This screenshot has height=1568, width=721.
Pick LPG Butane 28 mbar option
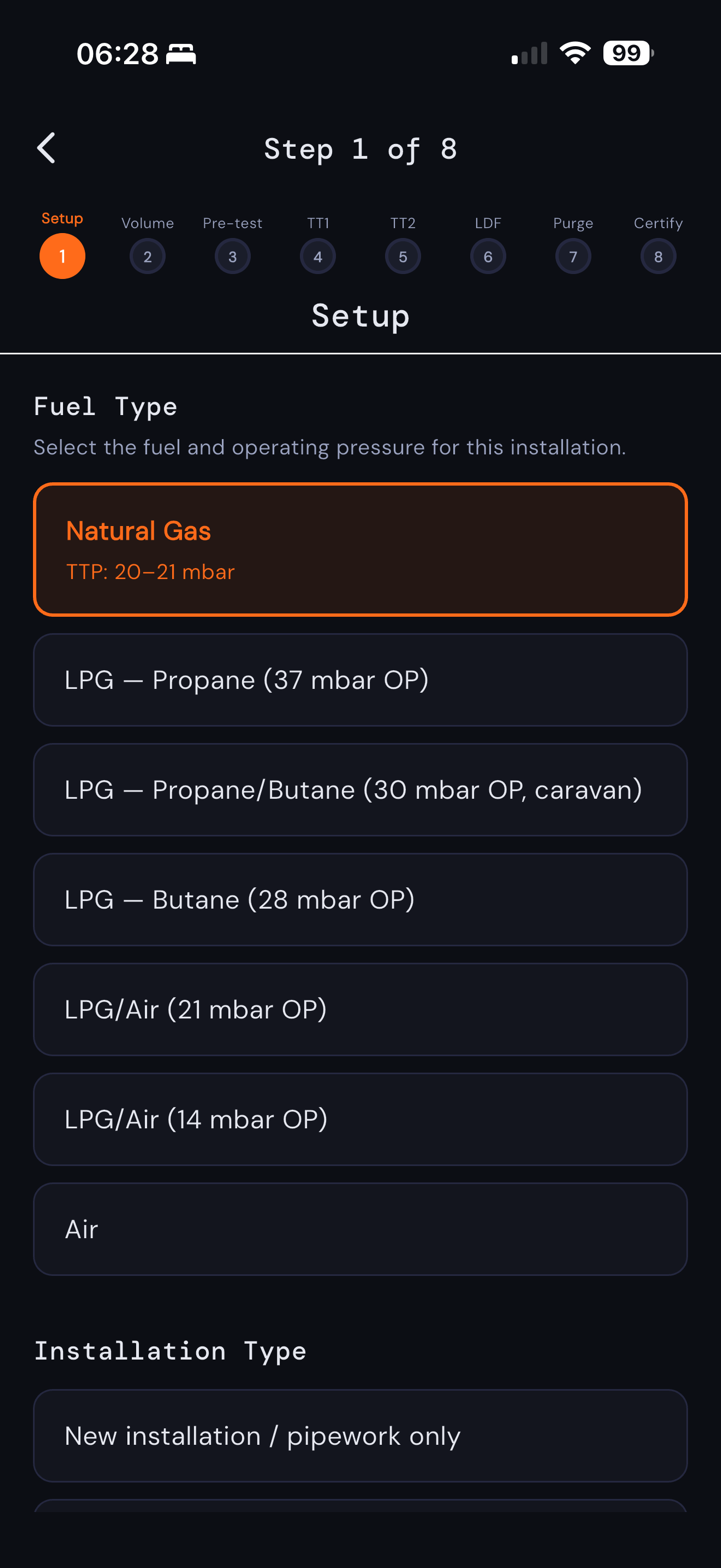pyautogui.click(x=360, y=900)
